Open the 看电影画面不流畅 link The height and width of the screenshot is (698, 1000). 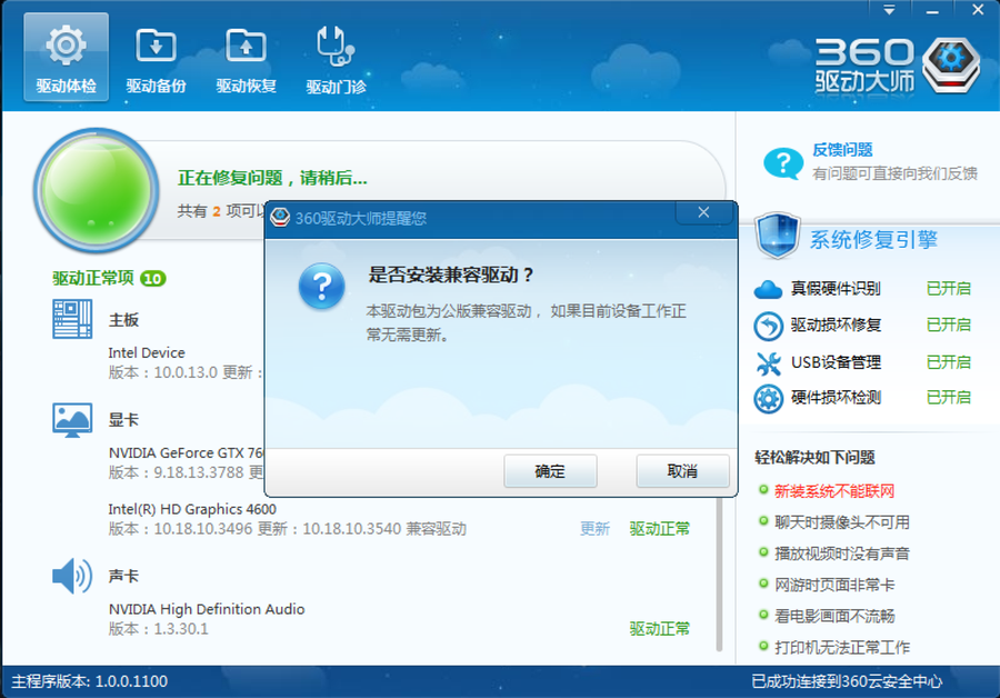834,616
